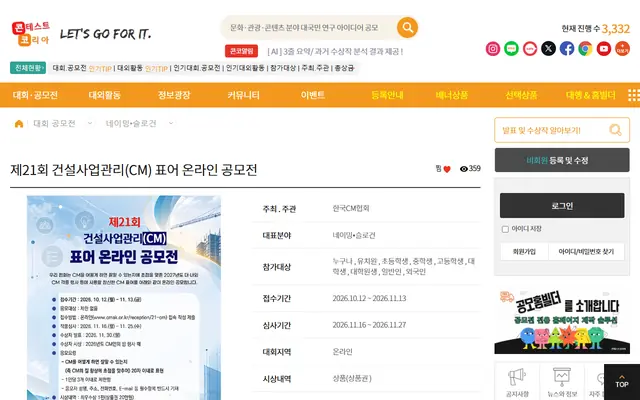
Task: Click the orange 더보기 plus icon
Action: tap(622, 49)
